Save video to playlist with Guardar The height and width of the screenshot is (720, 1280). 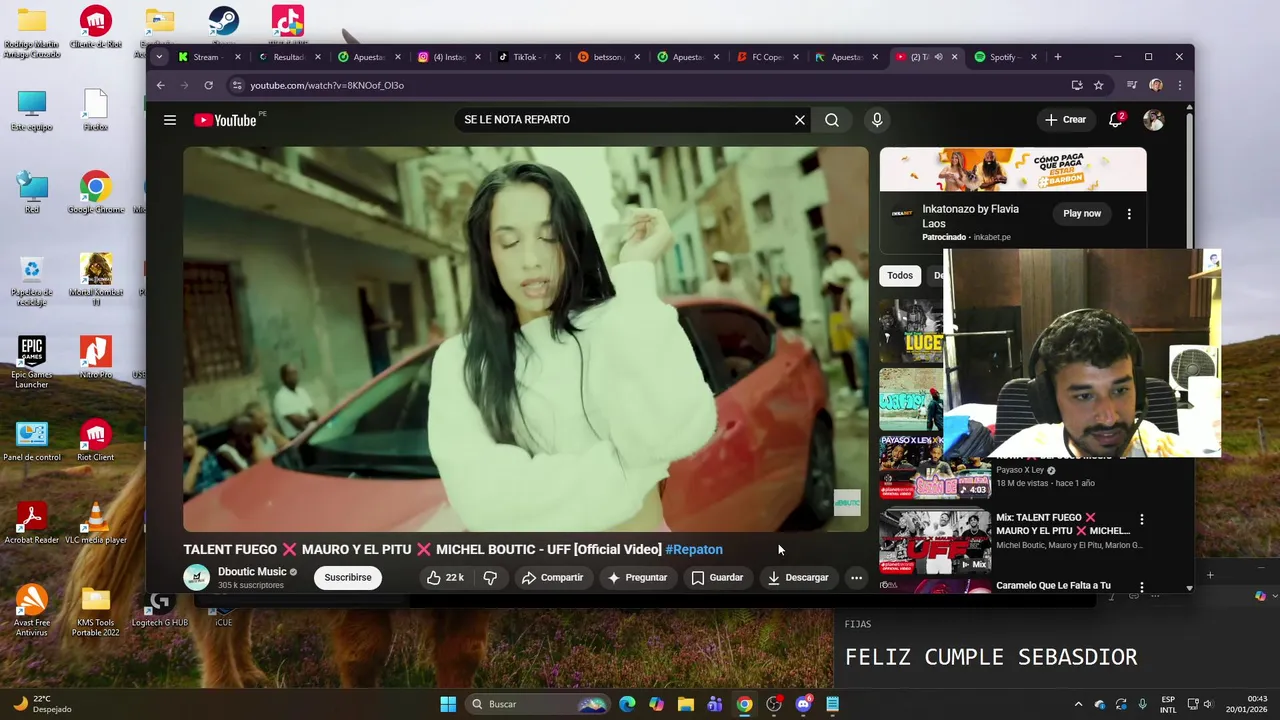click(x=717, y=577)
